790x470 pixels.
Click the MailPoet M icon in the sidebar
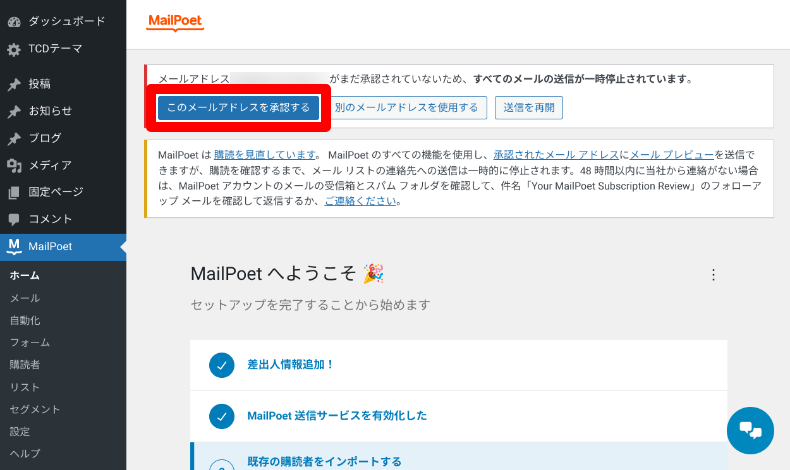(x=14, y=246)
